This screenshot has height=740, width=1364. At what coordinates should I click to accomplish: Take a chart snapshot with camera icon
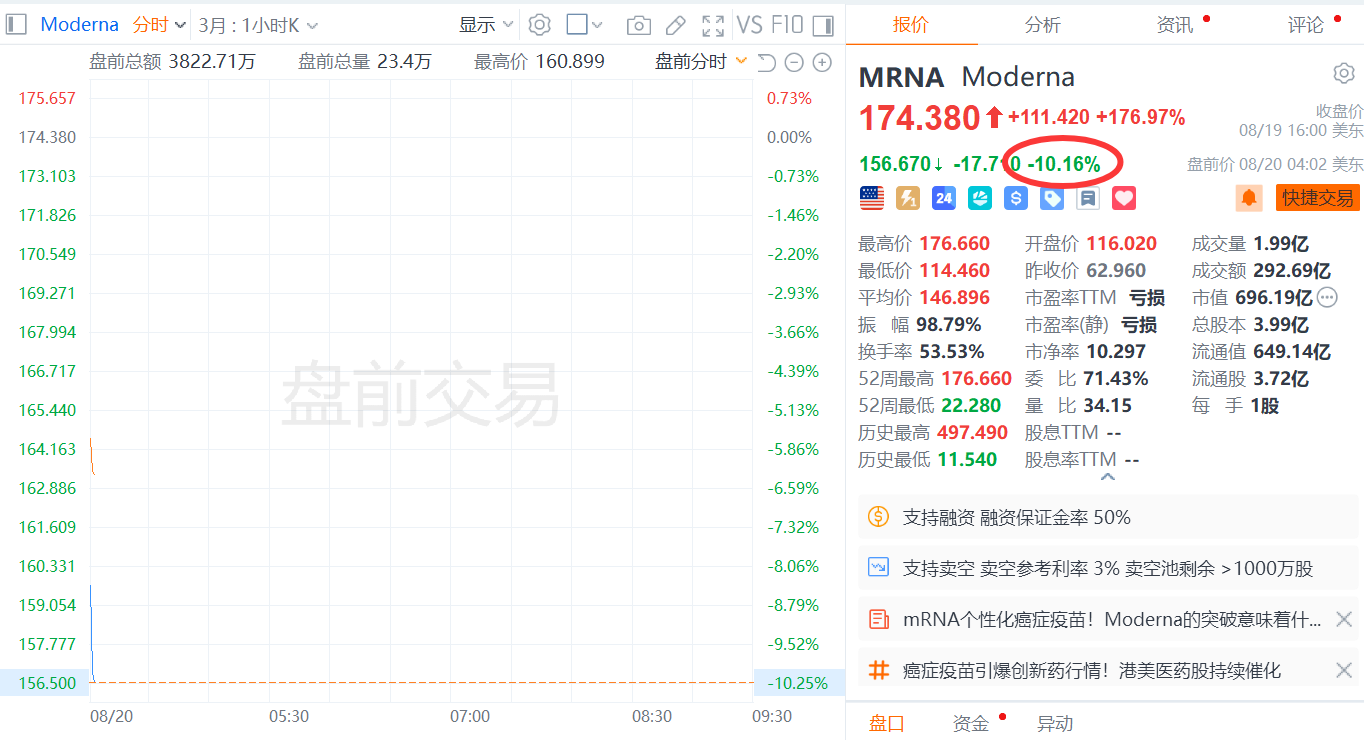tap(638, 25)
